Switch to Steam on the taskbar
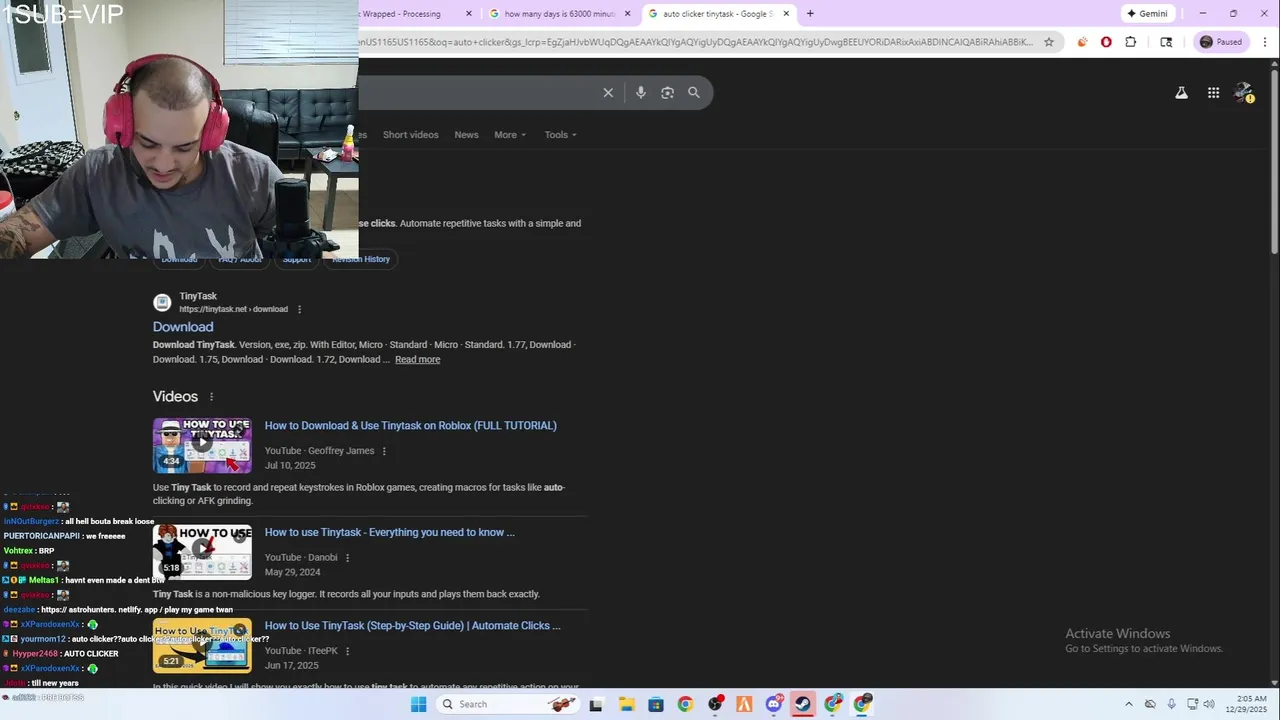The image size is (1280, 720). pyautogui.click(x=802, y=705)
